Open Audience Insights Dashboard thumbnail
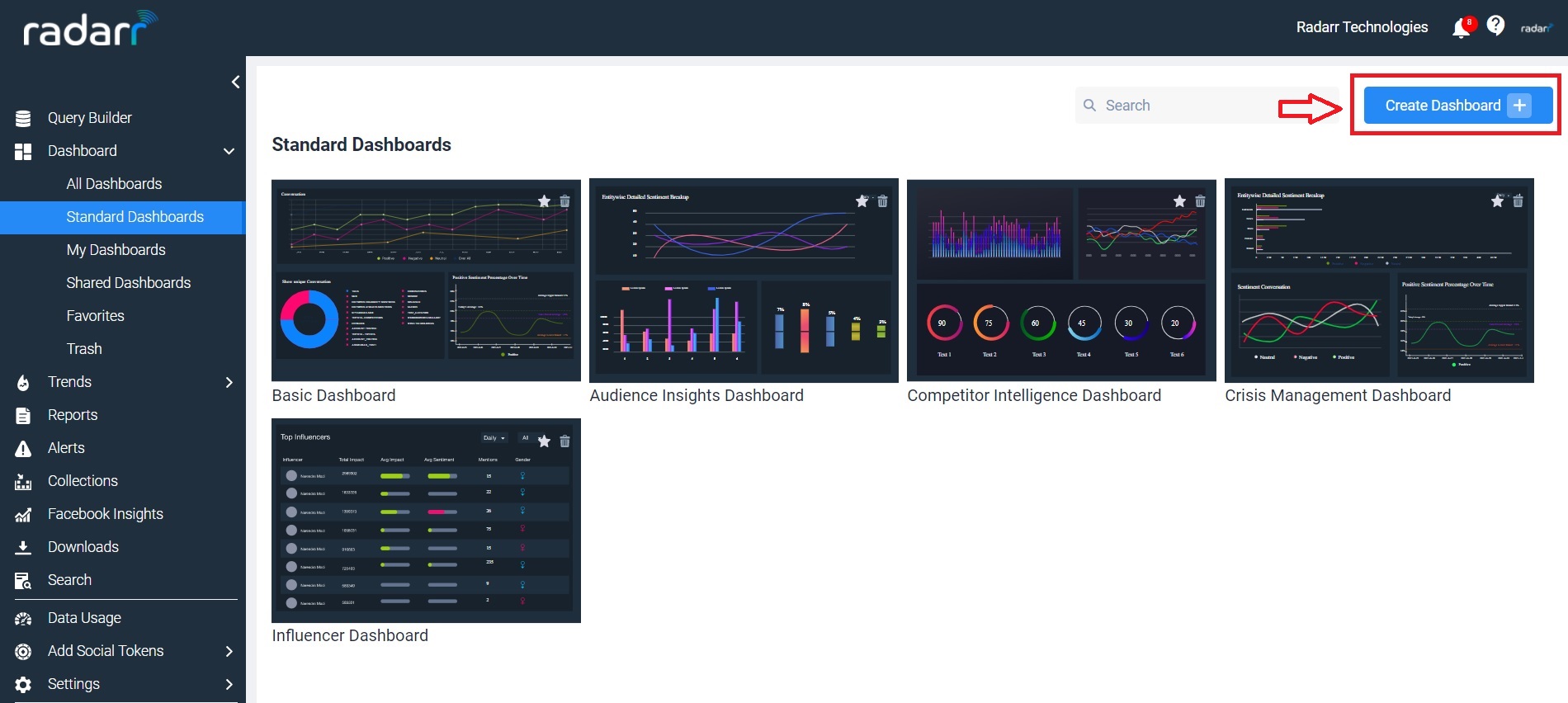This screenshot has height=703, width=1568. click(744, 281)
